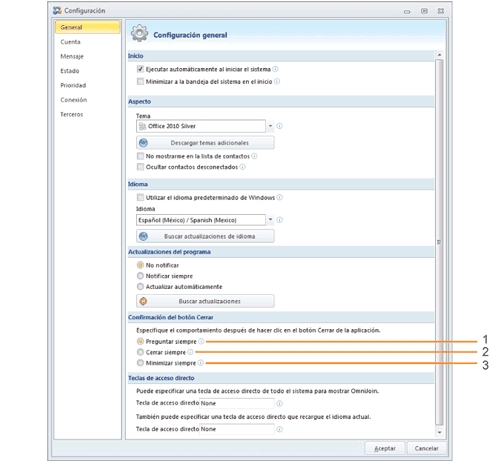Click info icon next to 'Cerrar siempre'
The width and height of the screenshot is (500, 462).
(x=190, y=352)
